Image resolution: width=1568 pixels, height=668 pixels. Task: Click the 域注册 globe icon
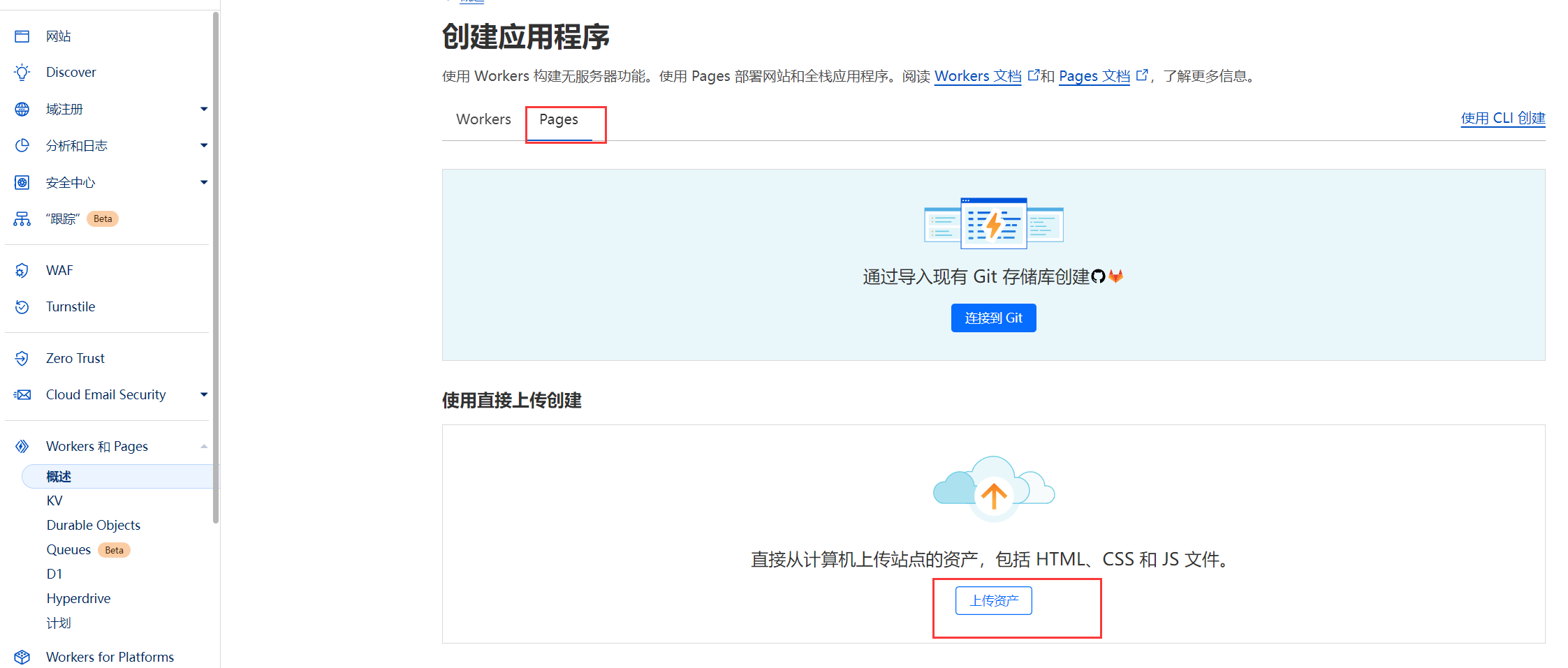pyautogui.click(x=22, y=109)
